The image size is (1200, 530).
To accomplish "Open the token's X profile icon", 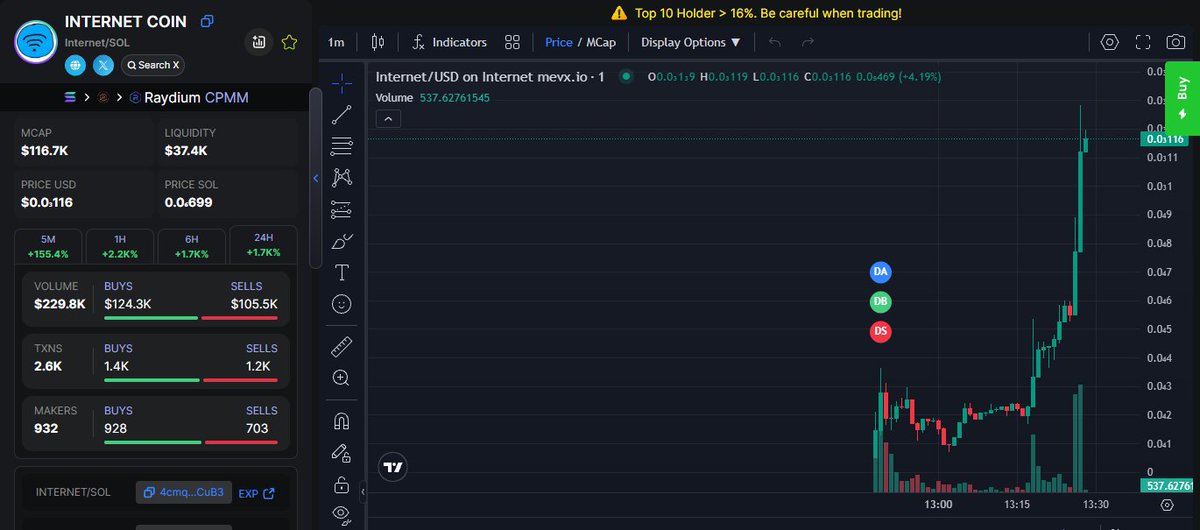I will pos(103,65).
